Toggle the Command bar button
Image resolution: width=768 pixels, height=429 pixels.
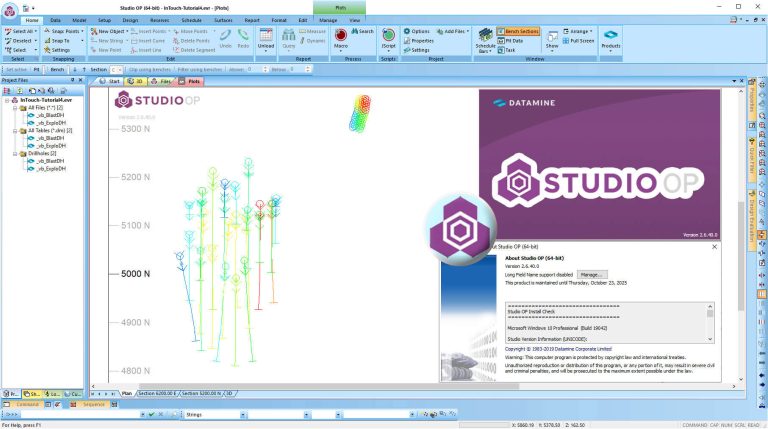tap(23, 405)
